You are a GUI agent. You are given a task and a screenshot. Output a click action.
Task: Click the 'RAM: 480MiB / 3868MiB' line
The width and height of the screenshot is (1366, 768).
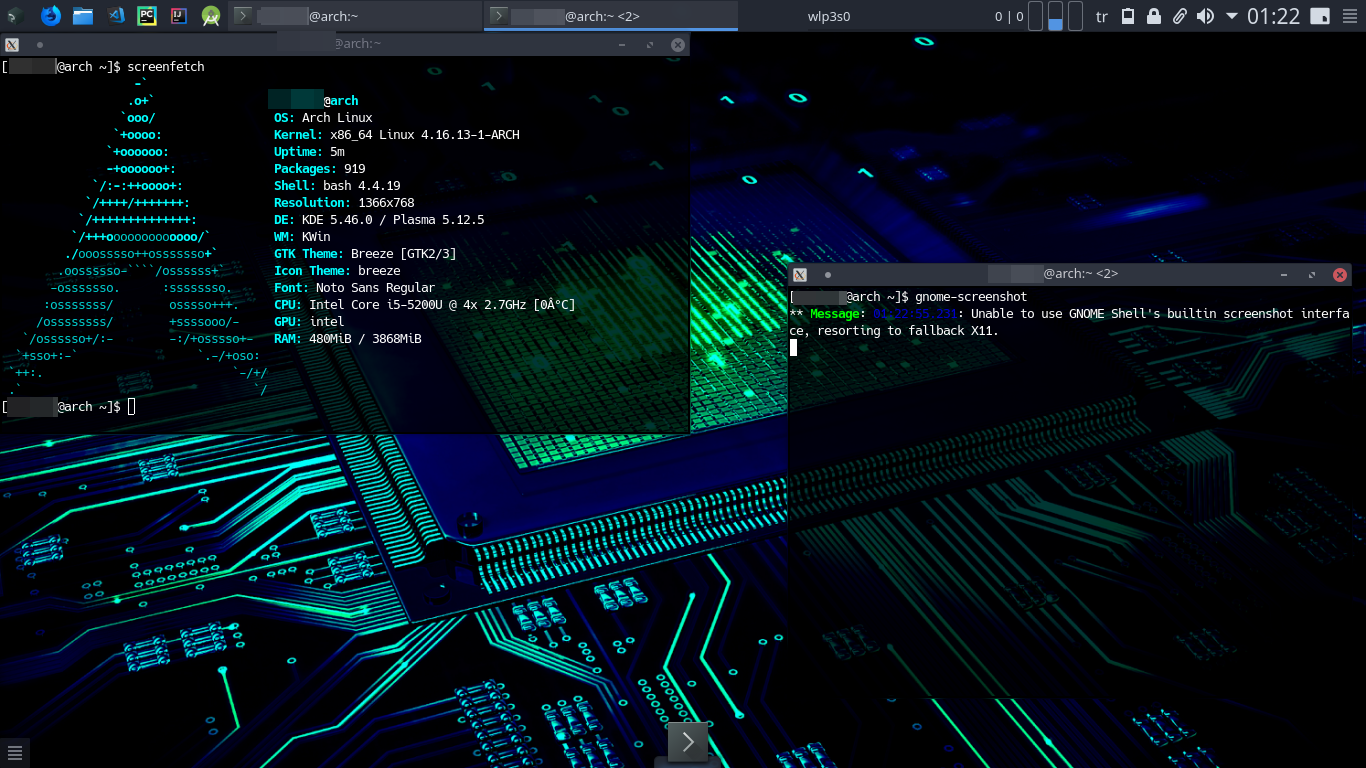(348, 339)
